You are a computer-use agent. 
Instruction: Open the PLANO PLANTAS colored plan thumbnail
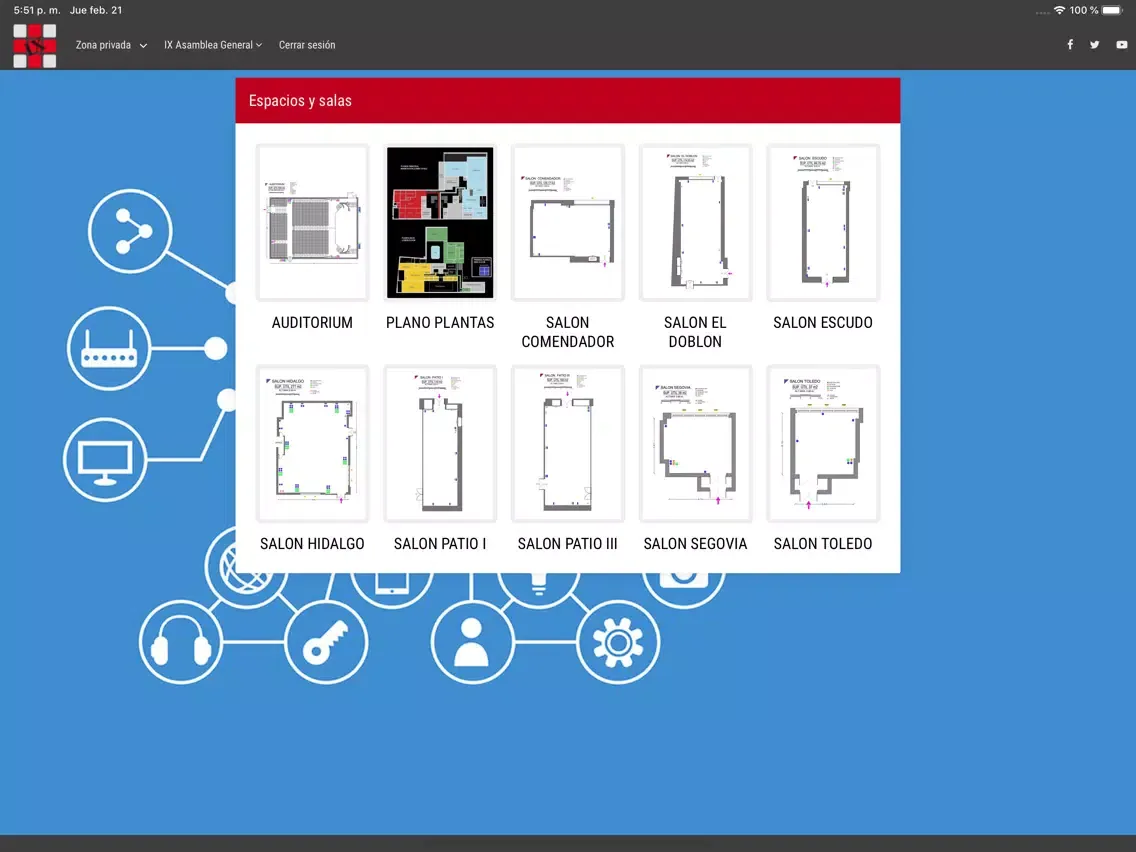[x=440, y=222]
